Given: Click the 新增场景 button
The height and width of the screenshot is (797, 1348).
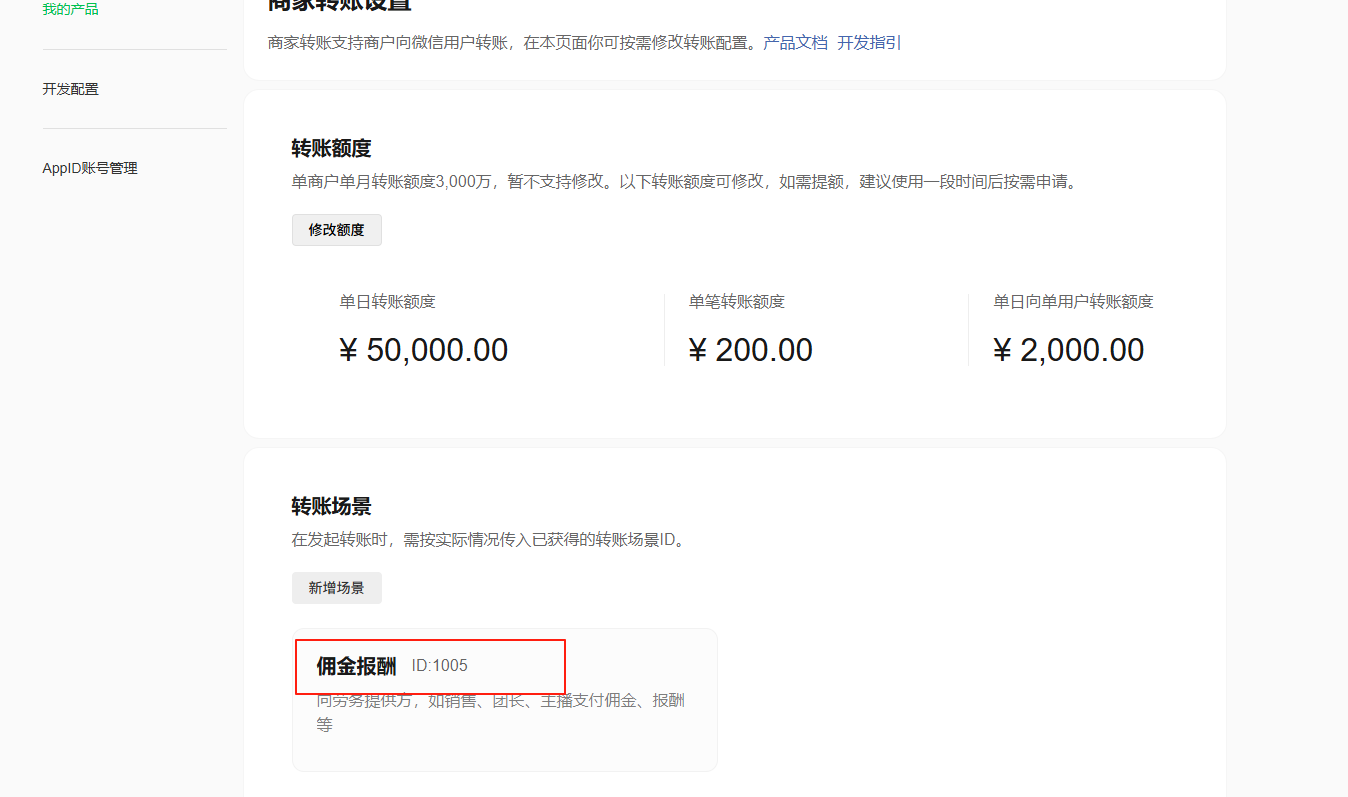Looking at the screenshot, I should (336, 588).
